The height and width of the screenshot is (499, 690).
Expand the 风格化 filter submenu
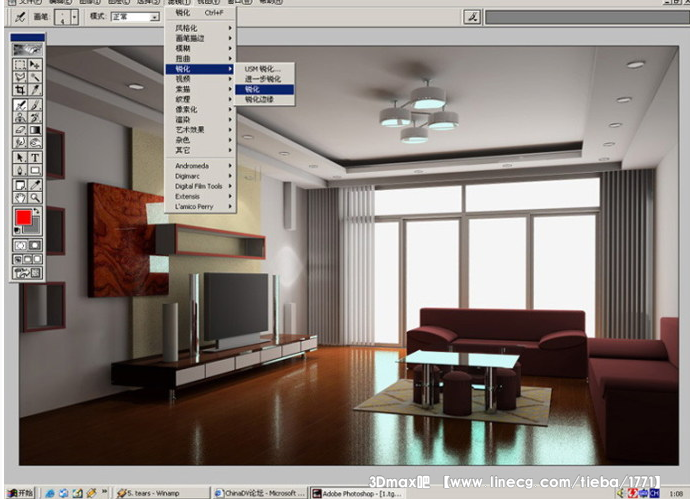(200, 28)
